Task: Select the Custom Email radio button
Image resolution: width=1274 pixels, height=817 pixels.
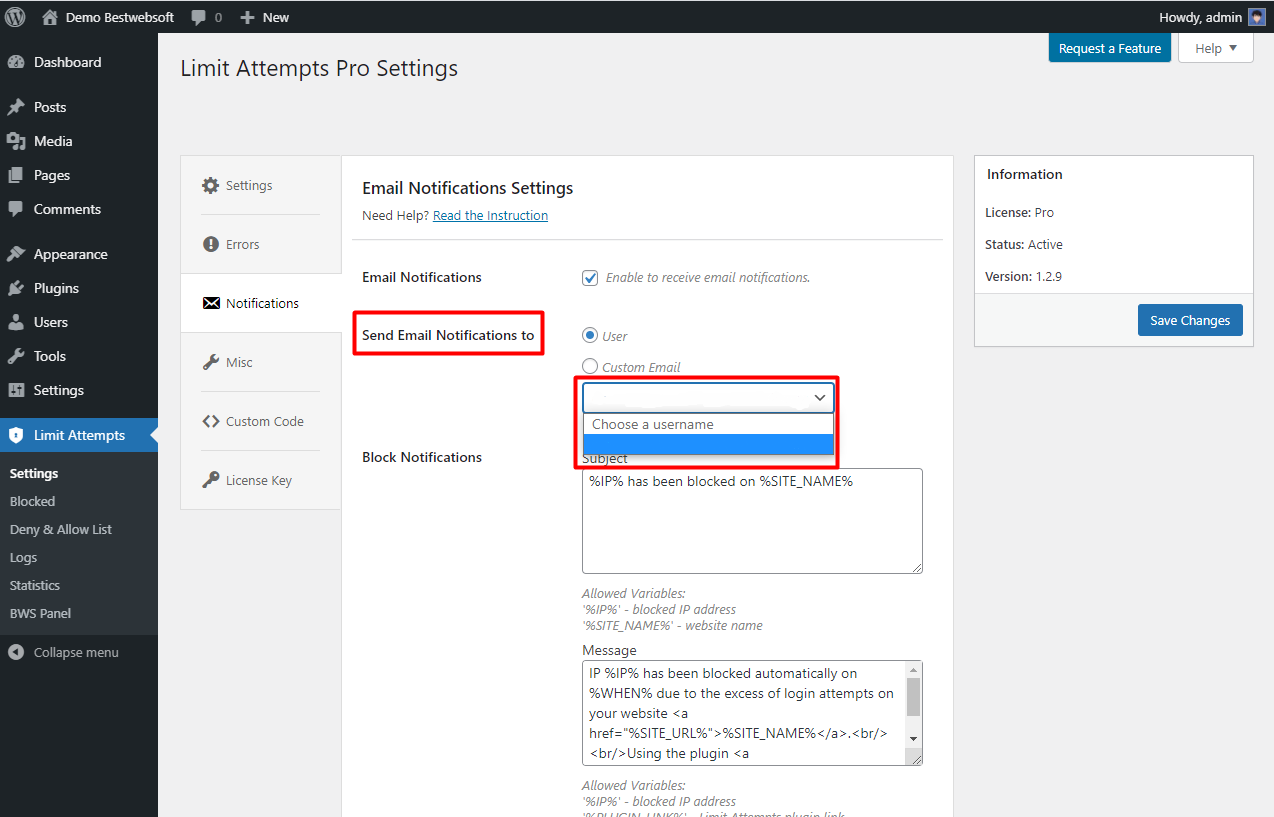Action: tap(590, 367)
